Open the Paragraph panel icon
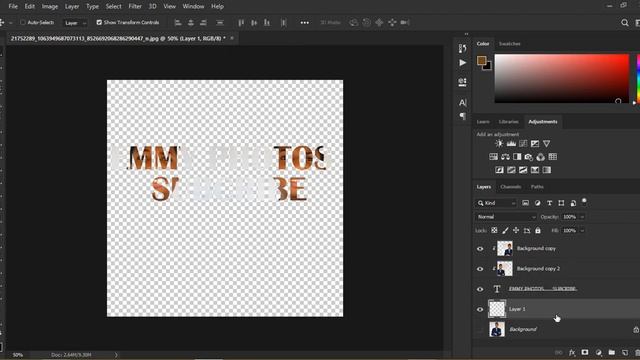This screenshot has width=640, height=360. 462,116
